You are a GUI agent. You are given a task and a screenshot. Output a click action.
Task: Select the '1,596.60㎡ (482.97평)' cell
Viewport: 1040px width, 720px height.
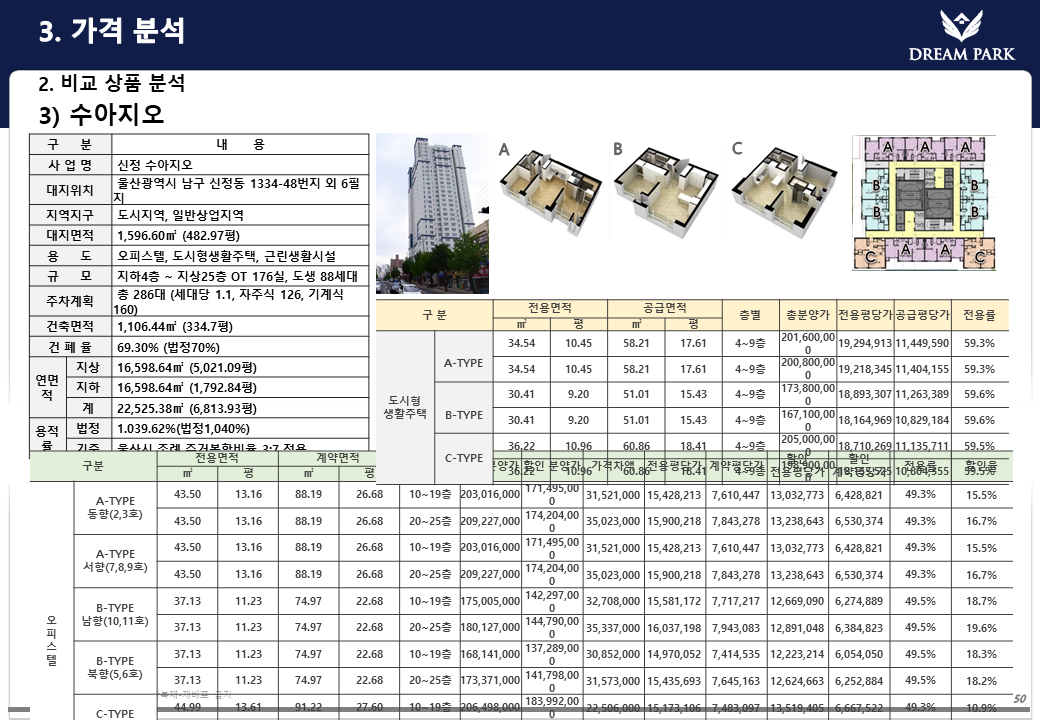[x=240, y=235]
